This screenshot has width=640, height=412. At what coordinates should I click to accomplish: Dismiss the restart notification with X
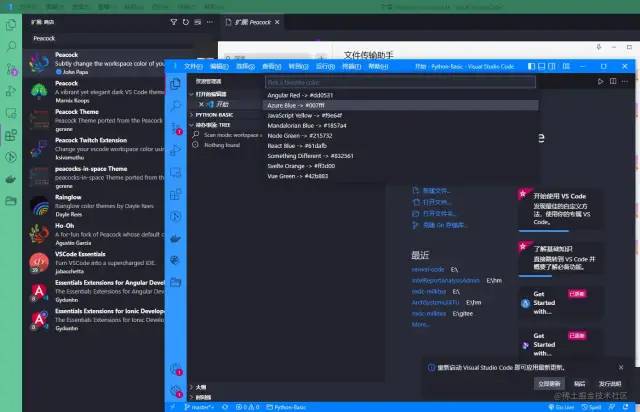point(621,367)
